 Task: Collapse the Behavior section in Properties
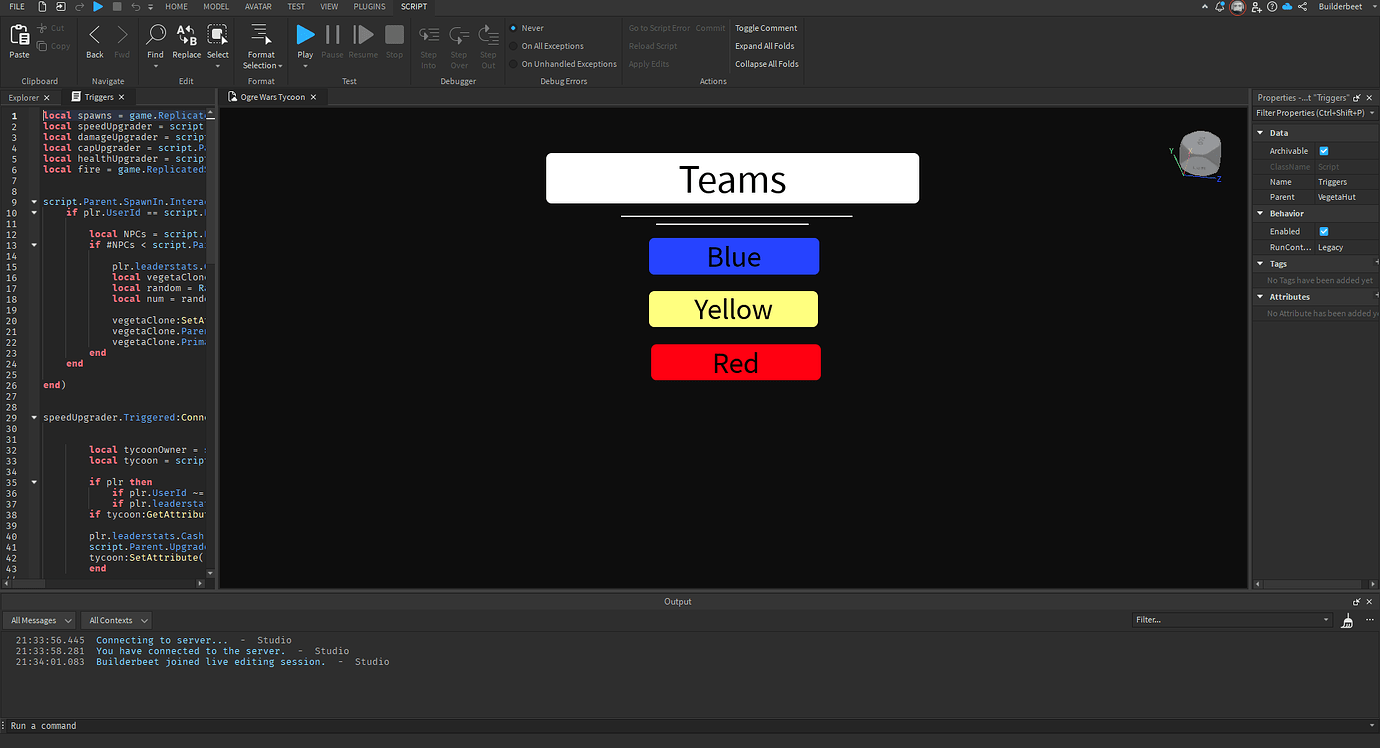pos(1259,213)
